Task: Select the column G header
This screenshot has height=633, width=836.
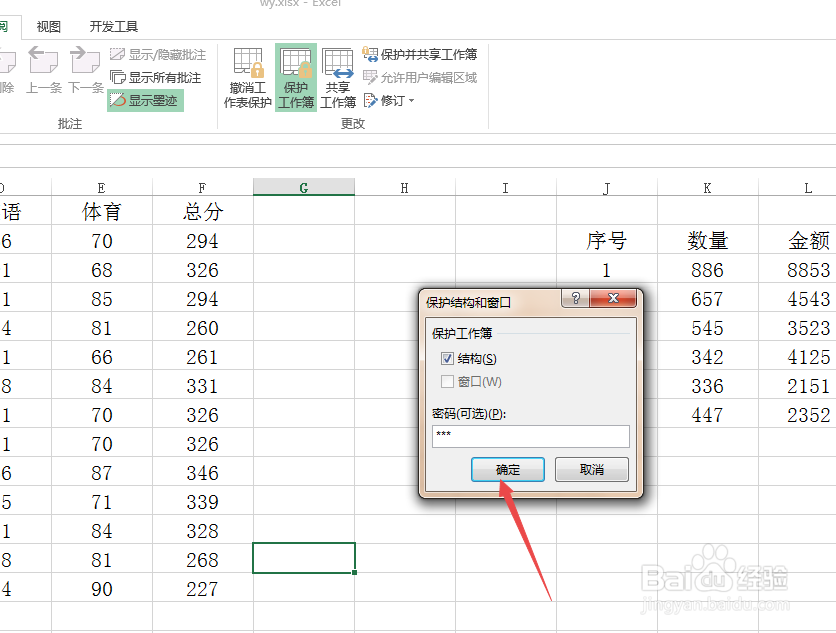Action: [x=303, y=186]
